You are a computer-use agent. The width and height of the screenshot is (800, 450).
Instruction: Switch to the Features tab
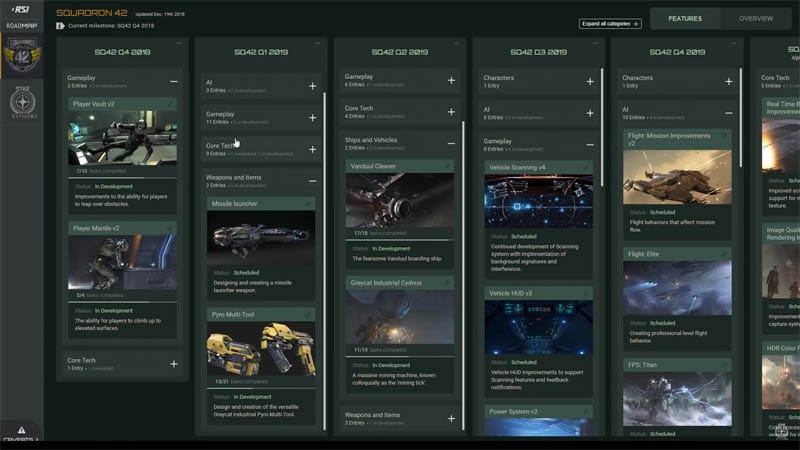pyautogui.click(x=685, y=18)
